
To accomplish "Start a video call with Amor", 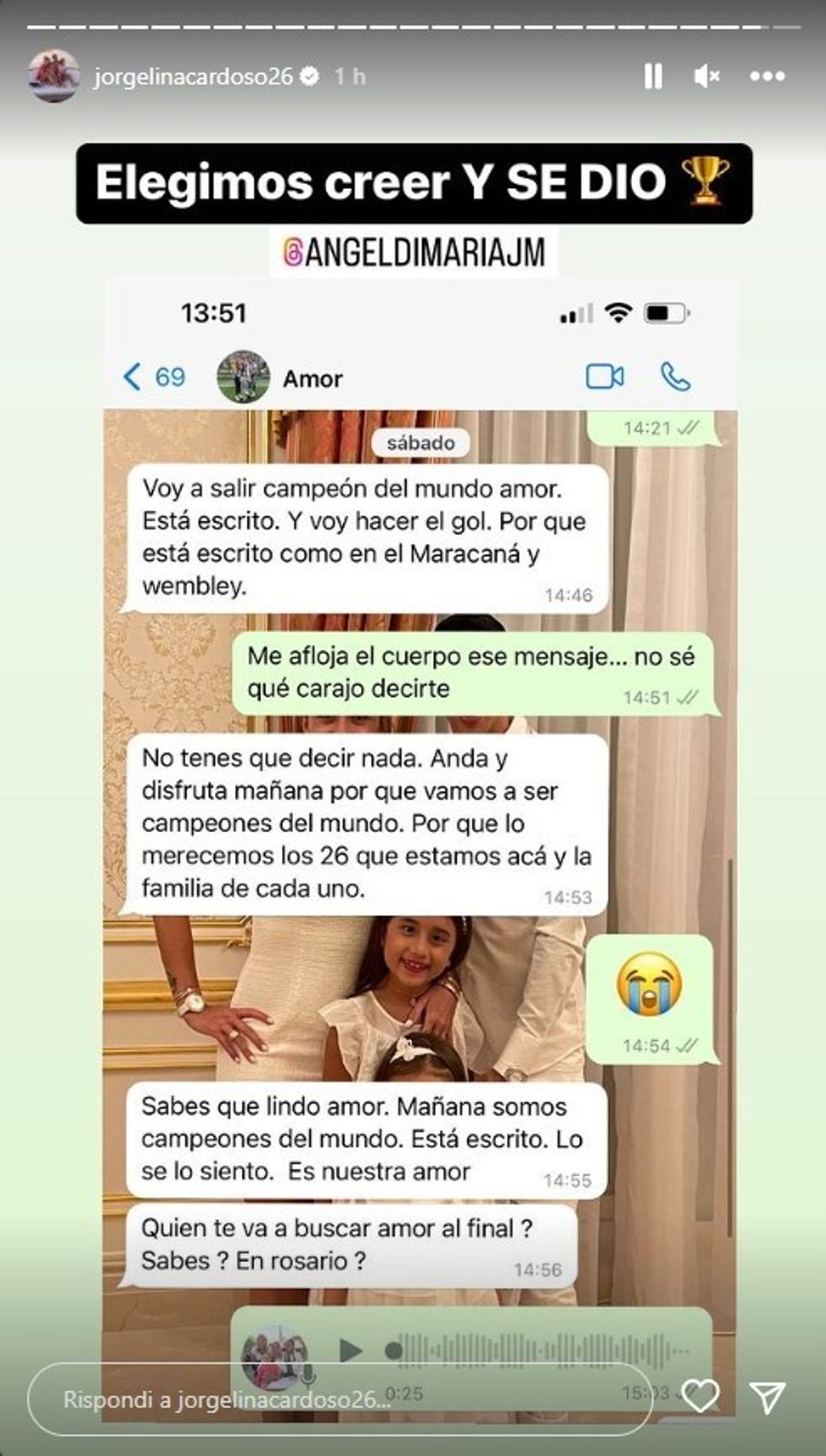I will pyautogui.click(x=605, y=376).
